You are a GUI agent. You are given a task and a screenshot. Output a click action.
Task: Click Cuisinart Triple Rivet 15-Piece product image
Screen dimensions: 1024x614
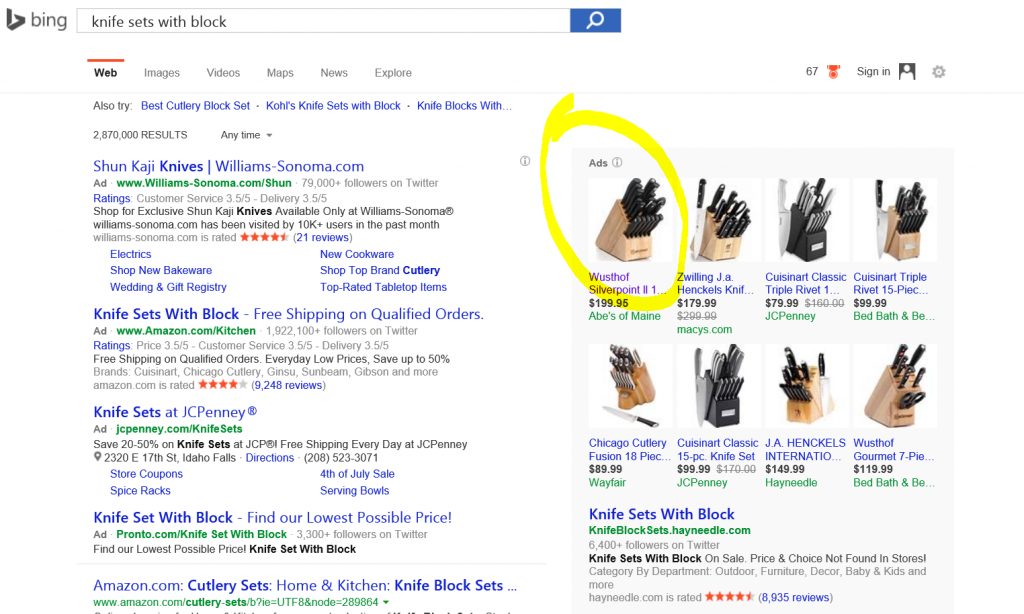[895, 220]
